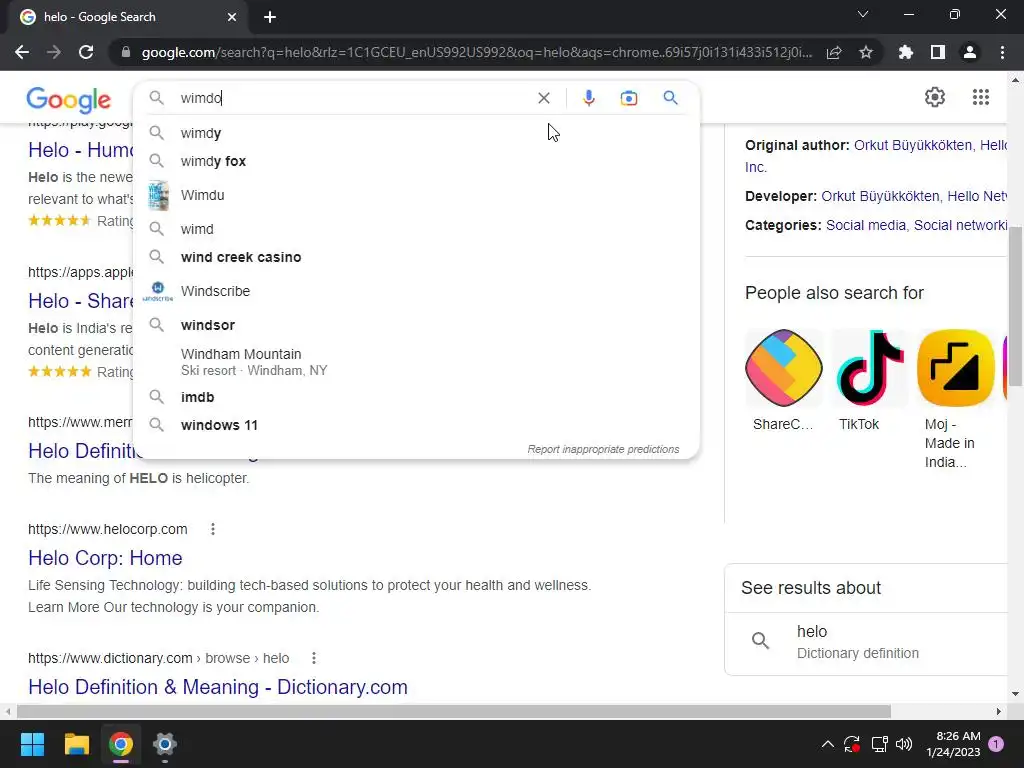Image resolution: width=1024 pixels, height=768 pixels.
Task: Focus the search field containing wimdo
Action: [x=353, y=98]
